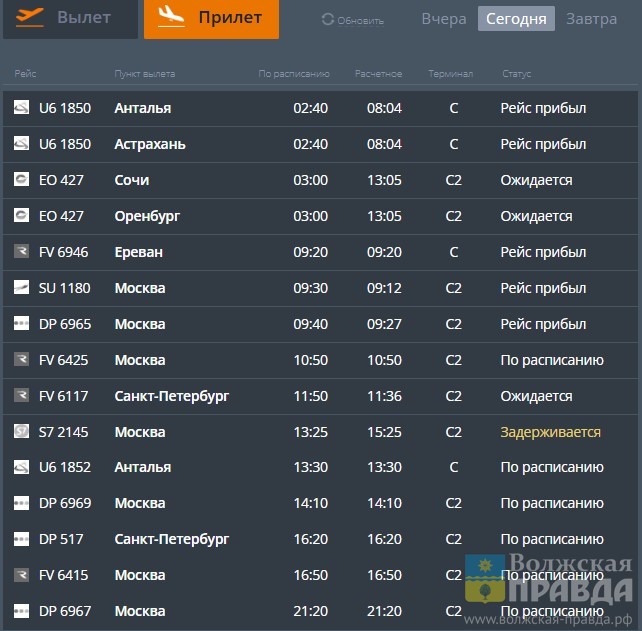Click airline logo of EO 427 Сочи flight
This screenshot has width=642, height=631.
pos(21,180)
